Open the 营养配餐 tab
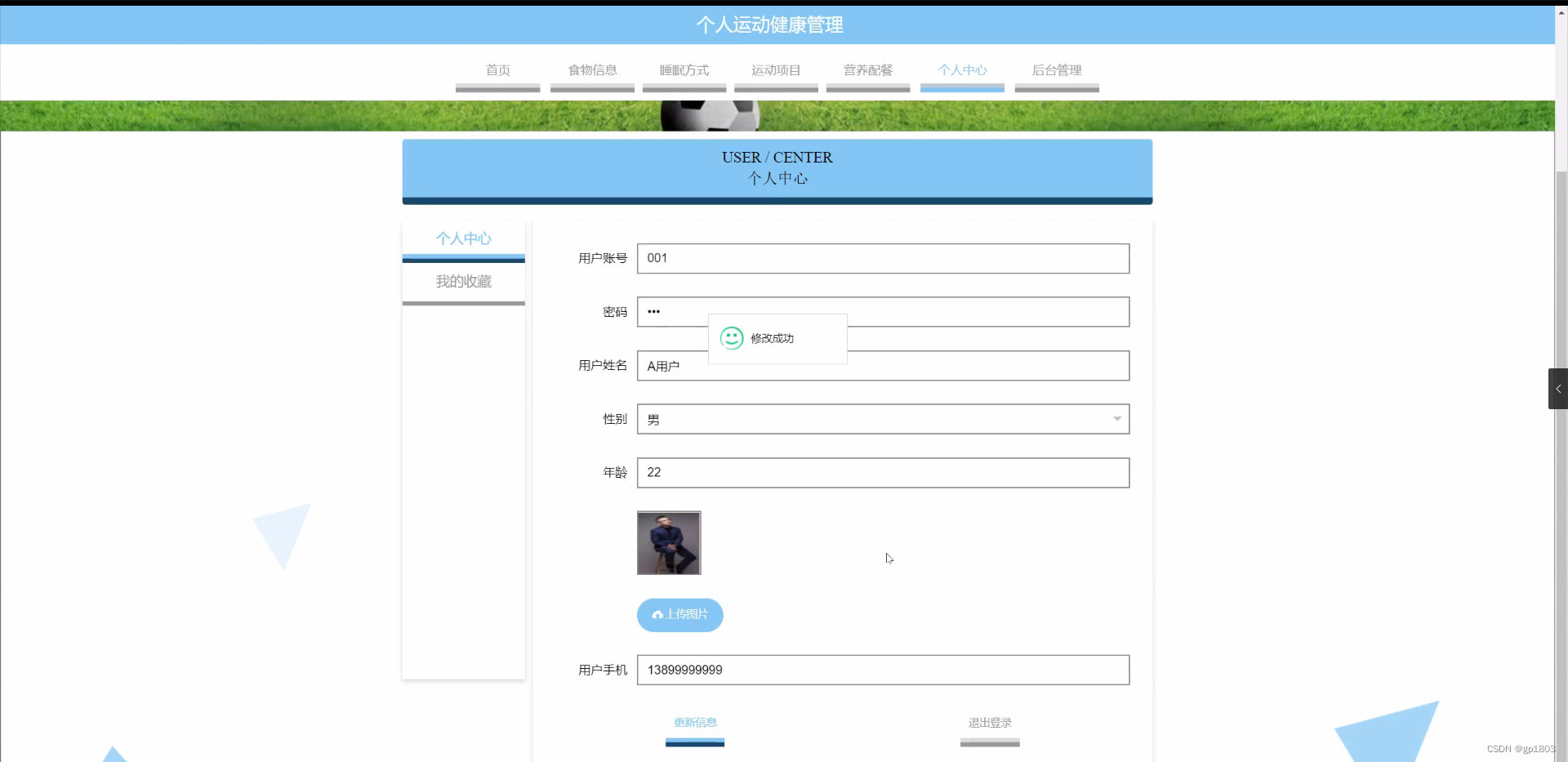This screenshot has height=762, width=1568. click(x=868, y=70)
